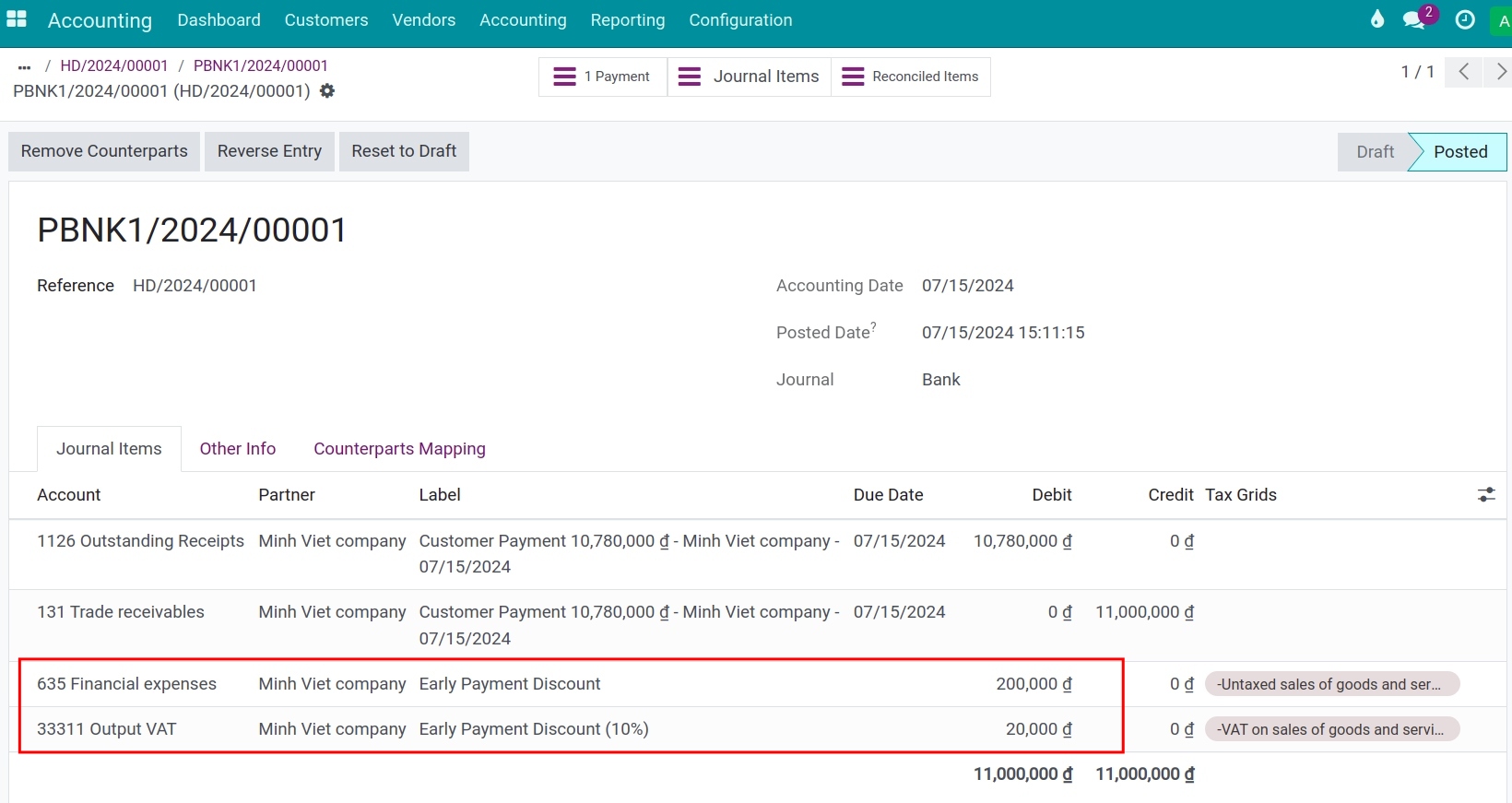Switch to Other Info tab
The height and width of the screenshot is (803, 1512).
pyautogui.click(x=238, y=449)
